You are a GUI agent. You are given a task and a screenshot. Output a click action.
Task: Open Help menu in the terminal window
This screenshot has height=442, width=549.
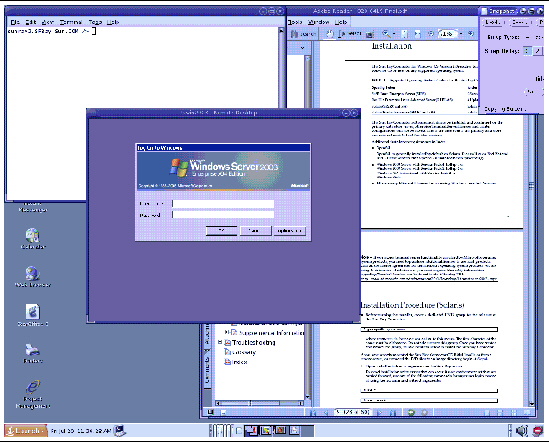pyautogui.click(x=113, y=22)
